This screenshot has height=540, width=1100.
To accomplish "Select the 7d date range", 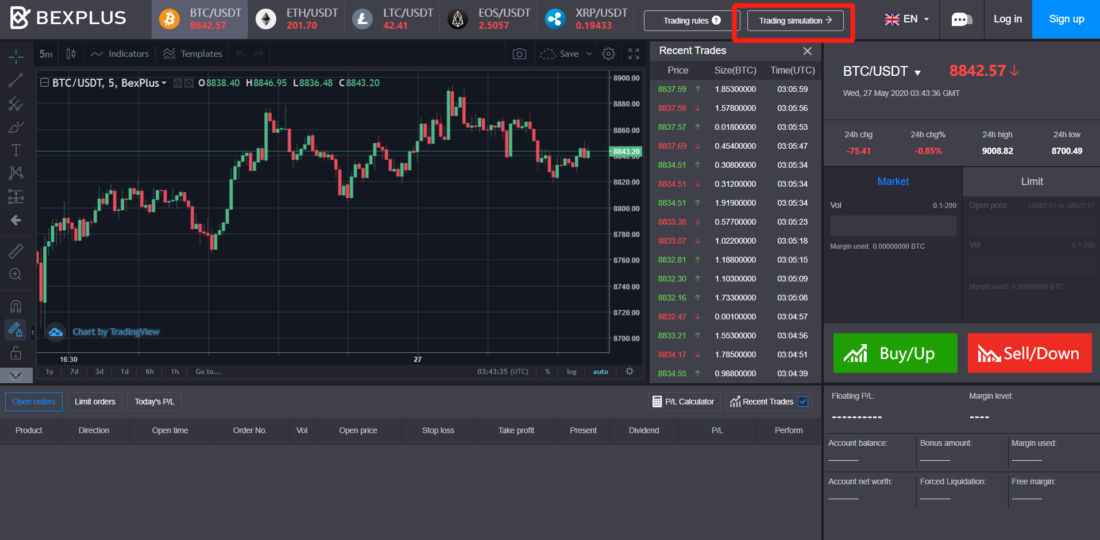I will (74, 372).
